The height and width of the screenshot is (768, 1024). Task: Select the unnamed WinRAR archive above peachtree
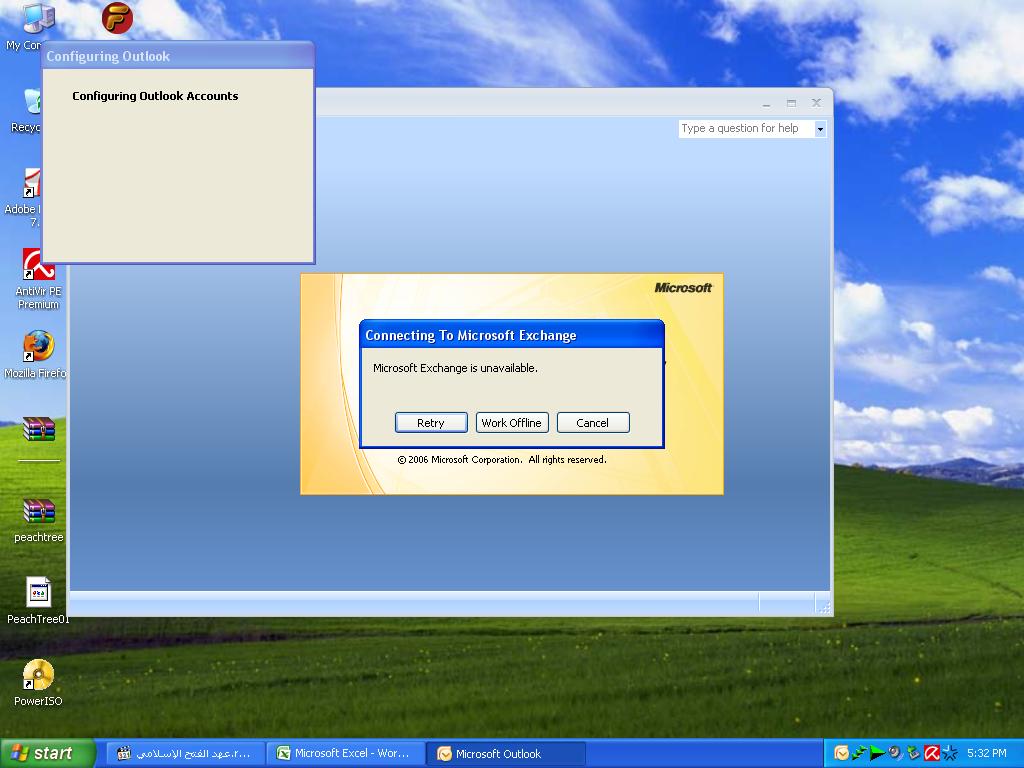39,430
